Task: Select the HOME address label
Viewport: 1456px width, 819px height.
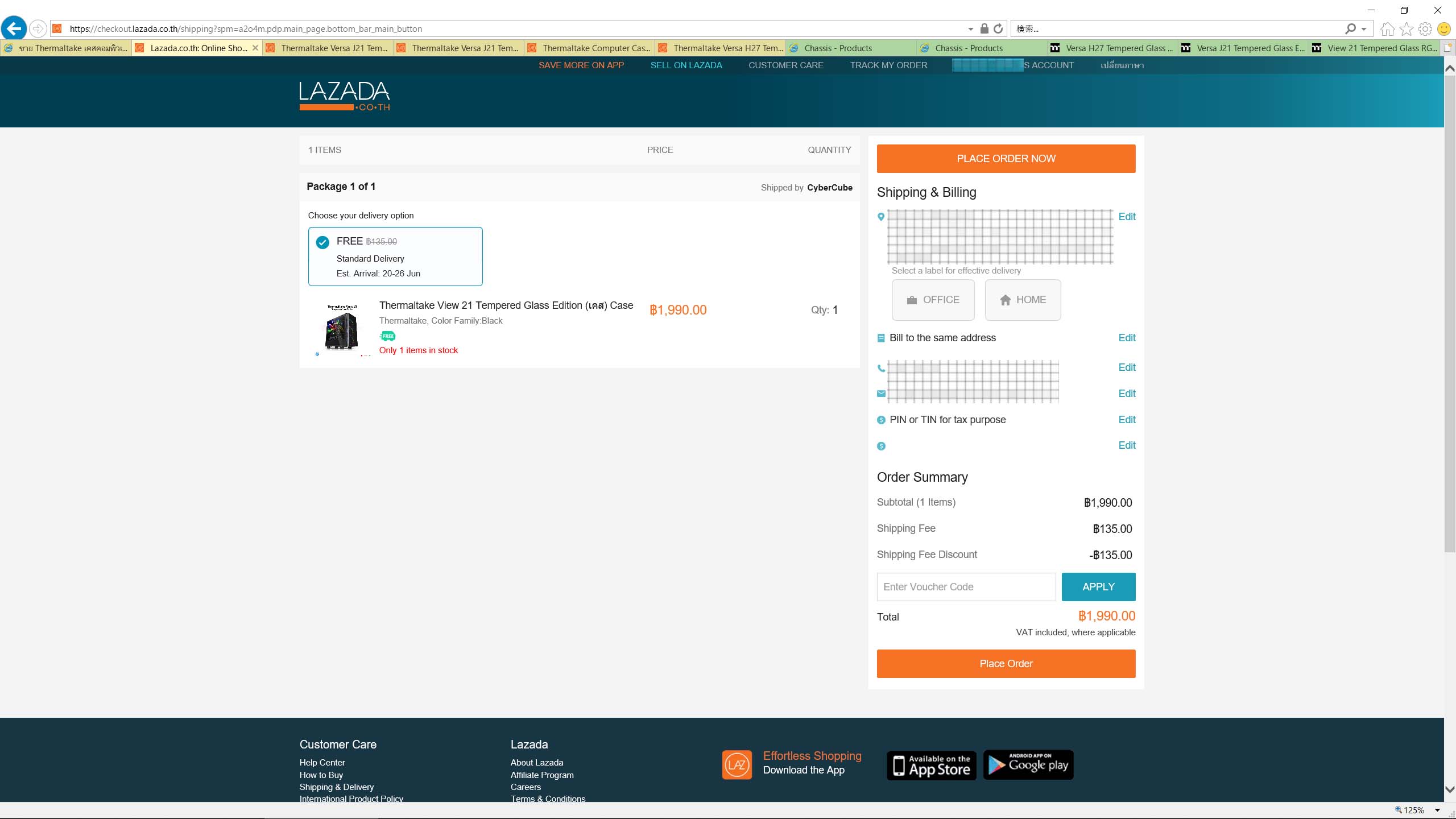Action: pyautogui.click(x=1023, y=300)
